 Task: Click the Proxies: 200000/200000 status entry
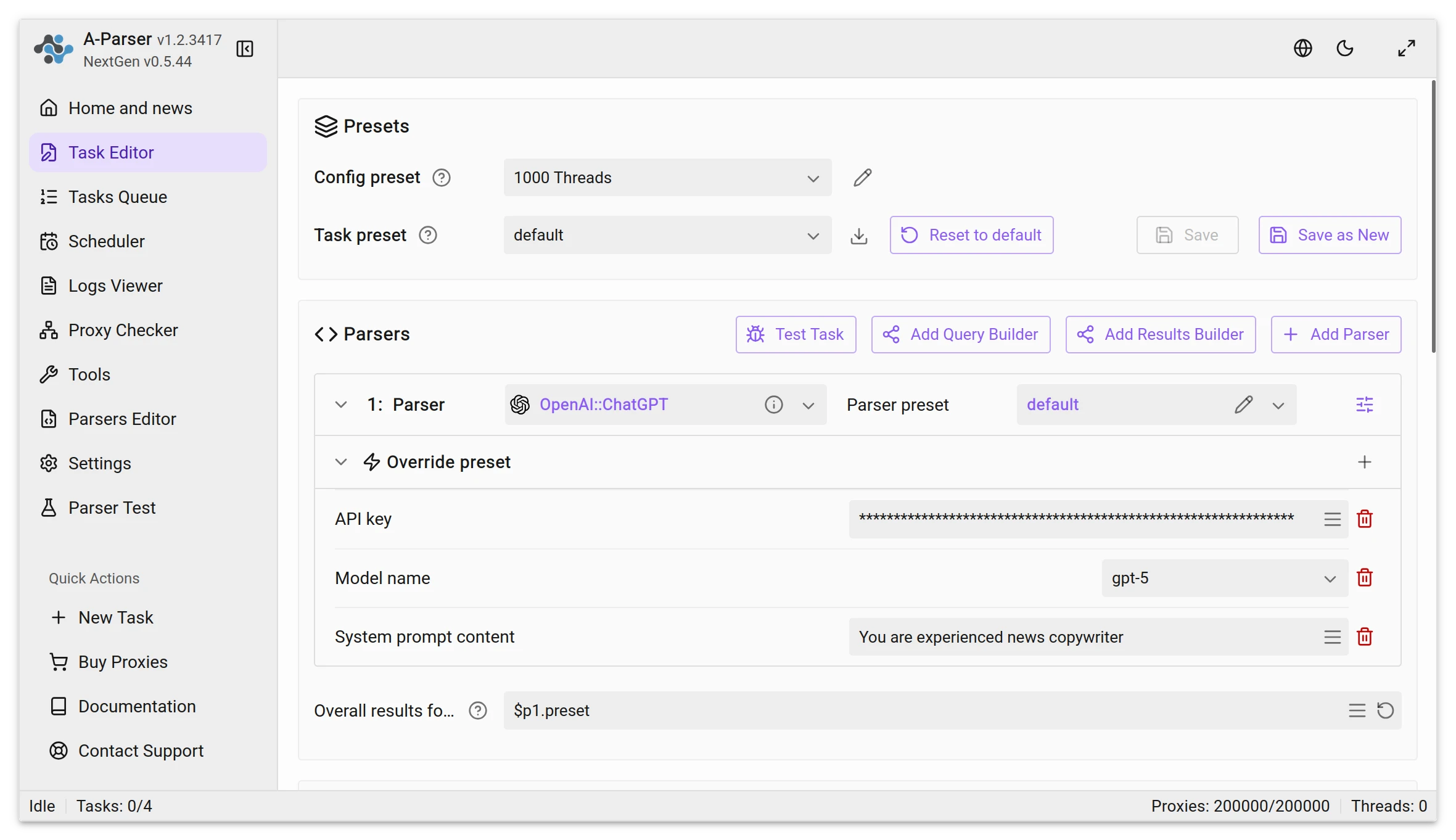(x=1240, y=806)
